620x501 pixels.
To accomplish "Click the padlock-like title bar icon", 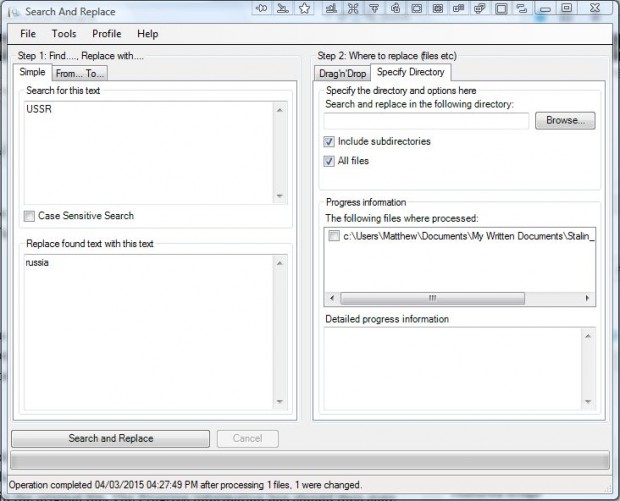I will [395, 8].
